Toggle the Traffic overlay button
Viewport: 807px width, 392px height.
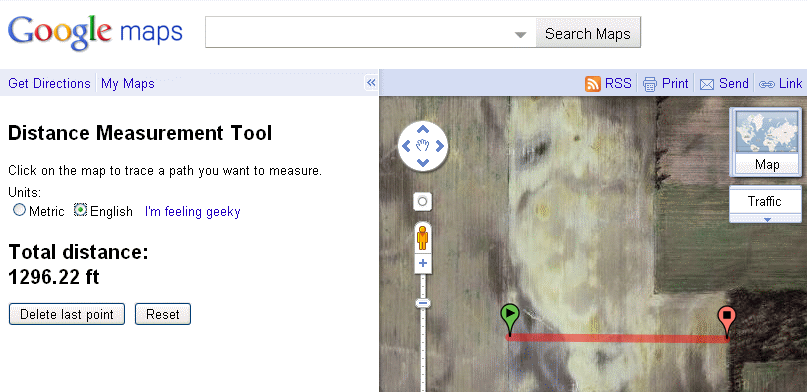(x=765, y=201)
